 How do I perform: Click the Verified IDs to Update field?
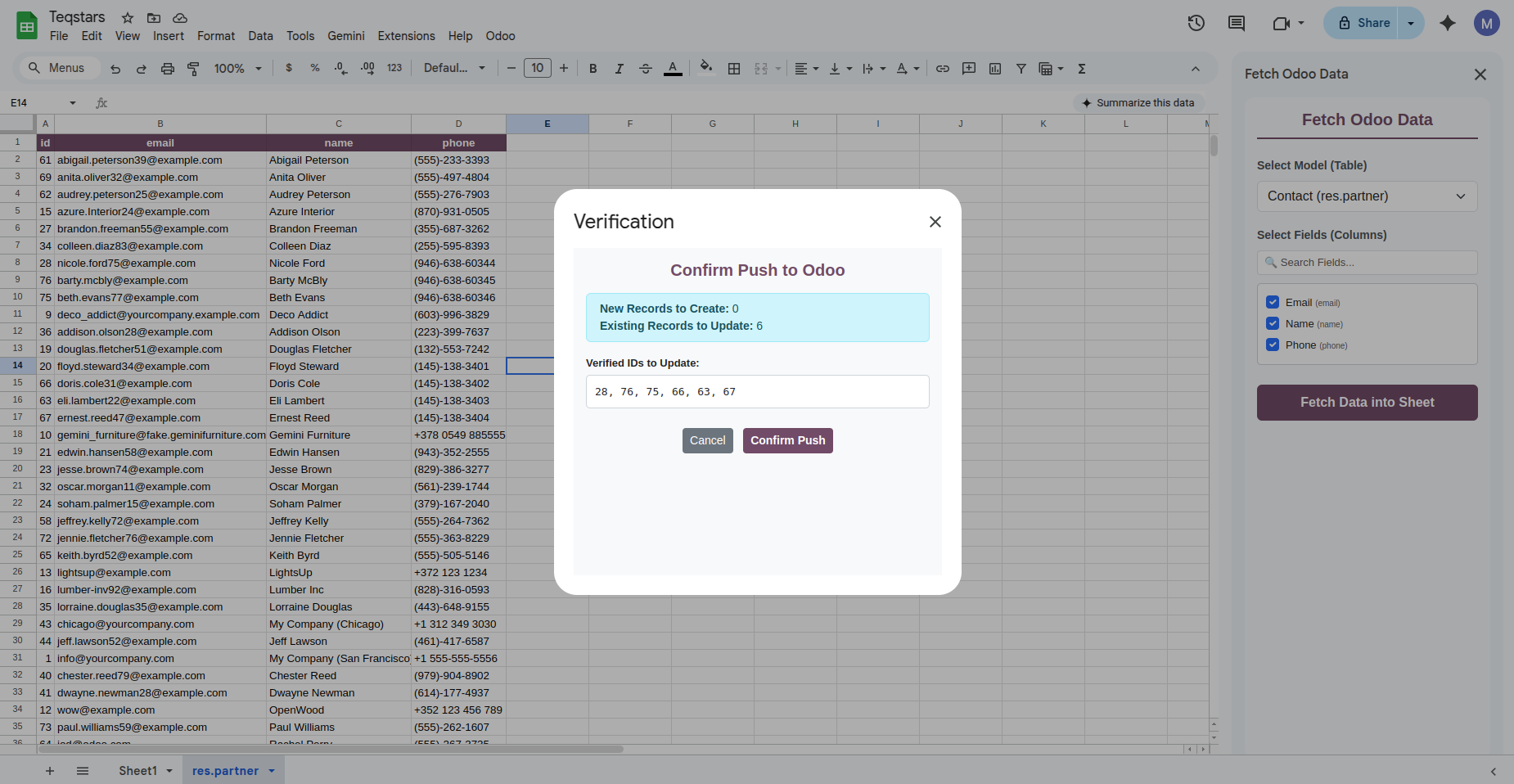pos(757,392)
